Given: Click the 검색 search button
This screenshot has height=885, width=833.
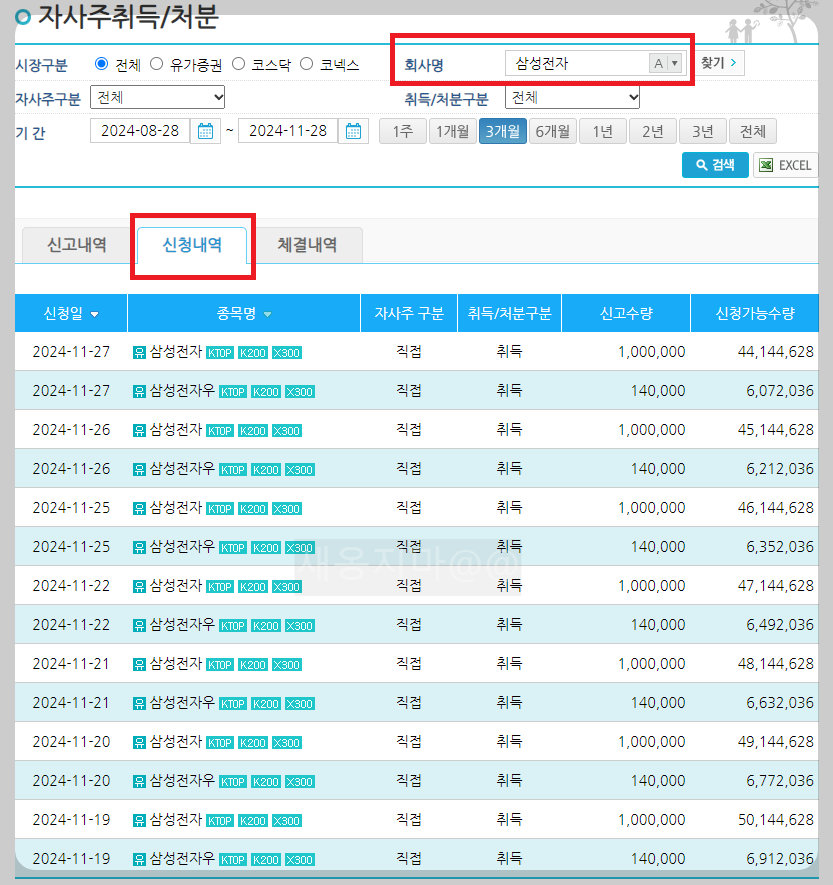Looking at the screenshot, I should click(715, 165).
